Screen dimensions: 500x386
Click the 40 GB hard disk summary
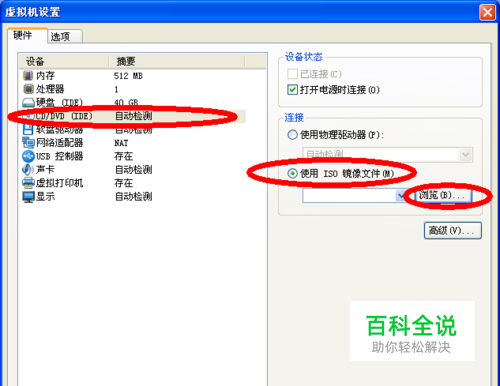tap(126, 102)
